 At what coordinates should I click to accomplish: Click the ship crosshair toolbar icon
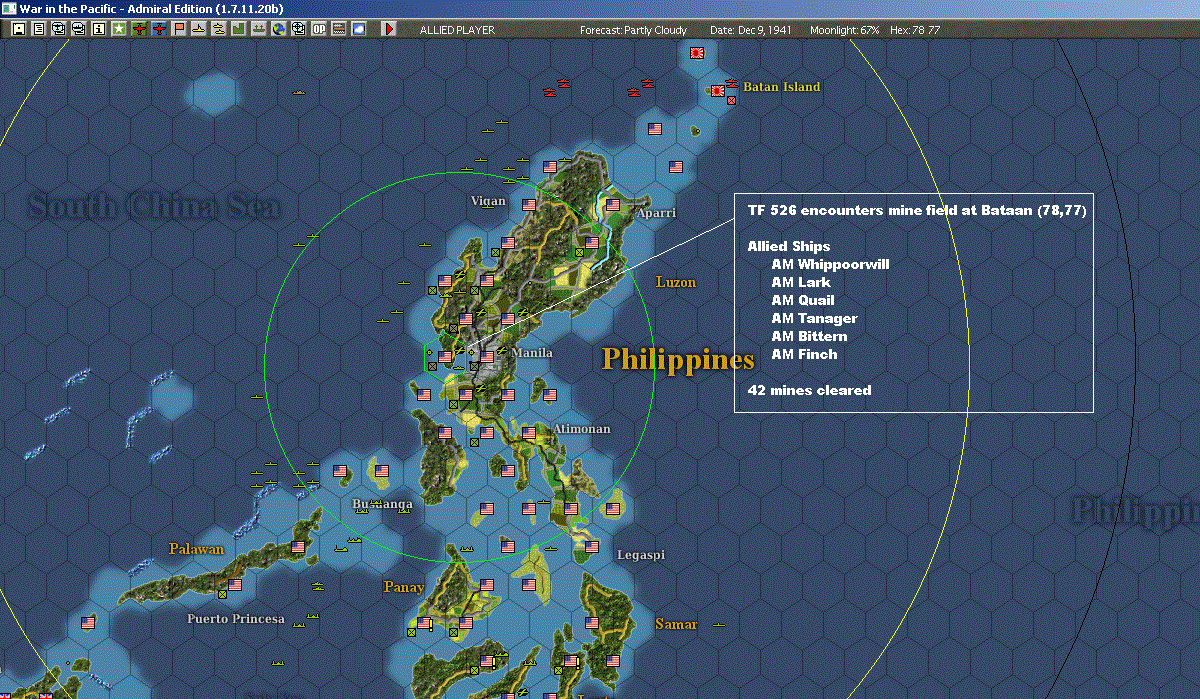298,29
